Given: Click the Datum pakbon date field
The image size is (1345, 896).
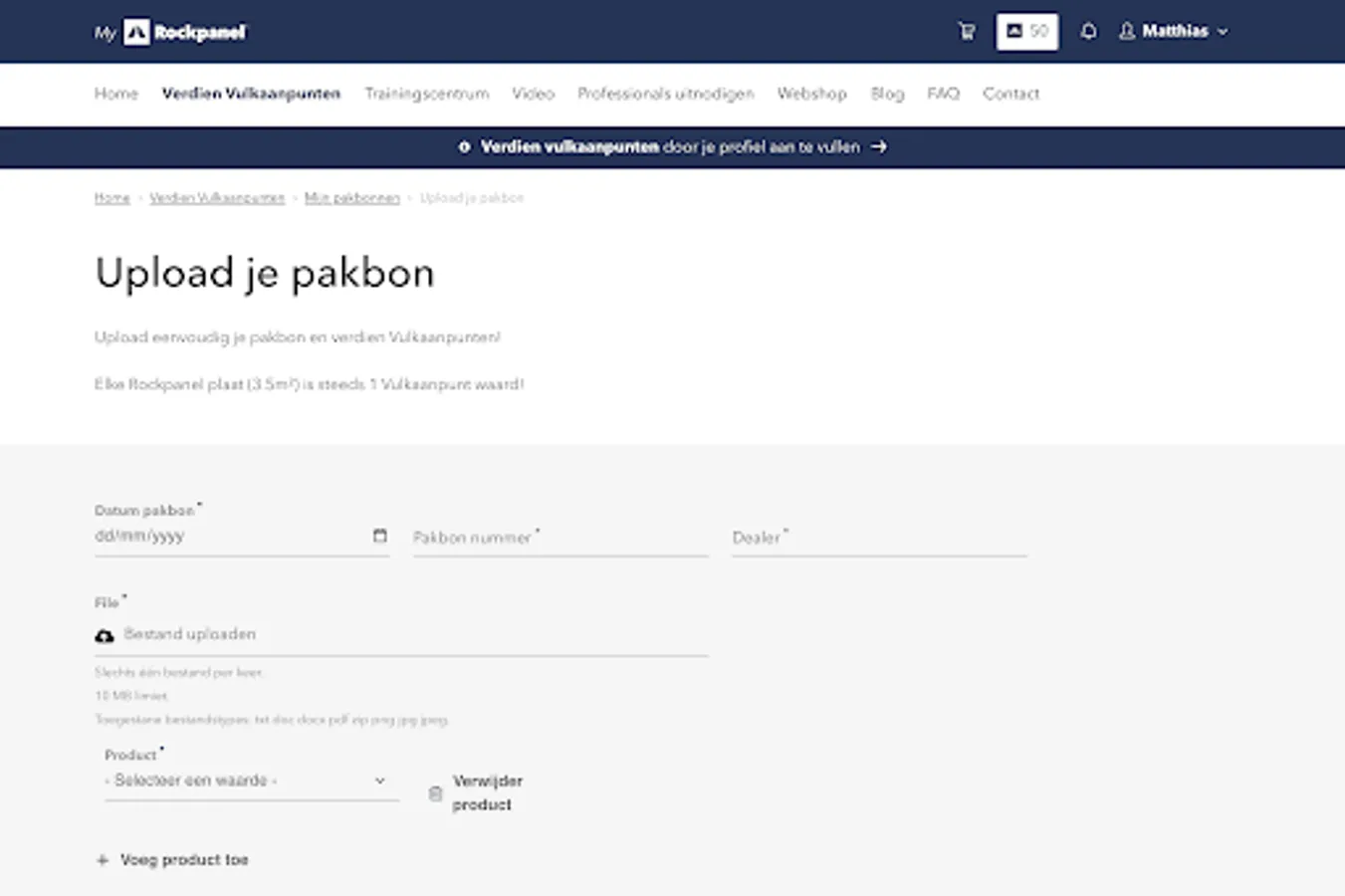Looking at the screenshot, I should click(x=242, y=537).
